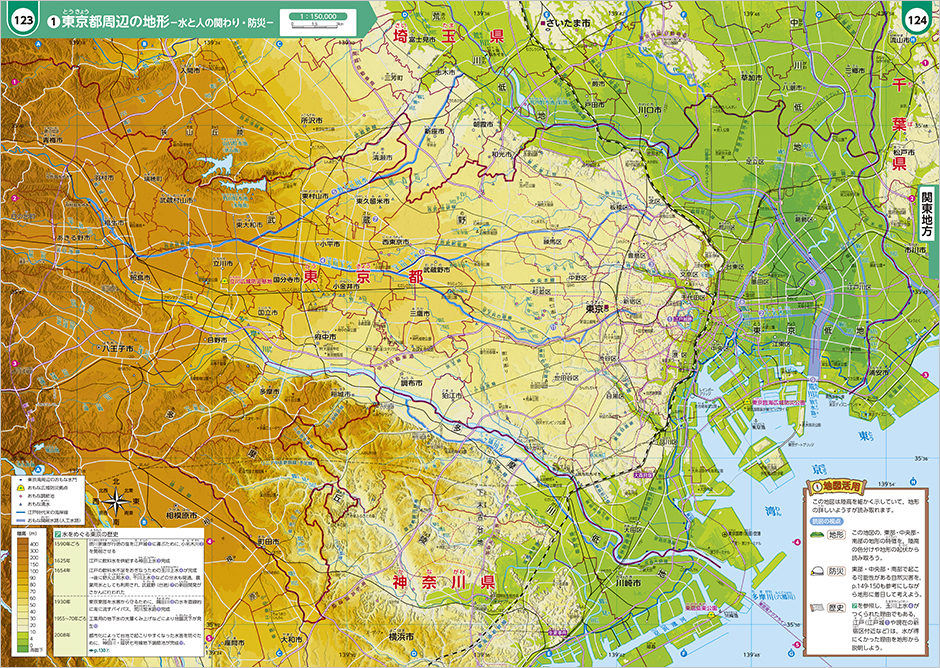The width and height of the screenshot is (940, 668).
Task: Click the scroll icon beside 歴史
Action: [x=816, y=607]
